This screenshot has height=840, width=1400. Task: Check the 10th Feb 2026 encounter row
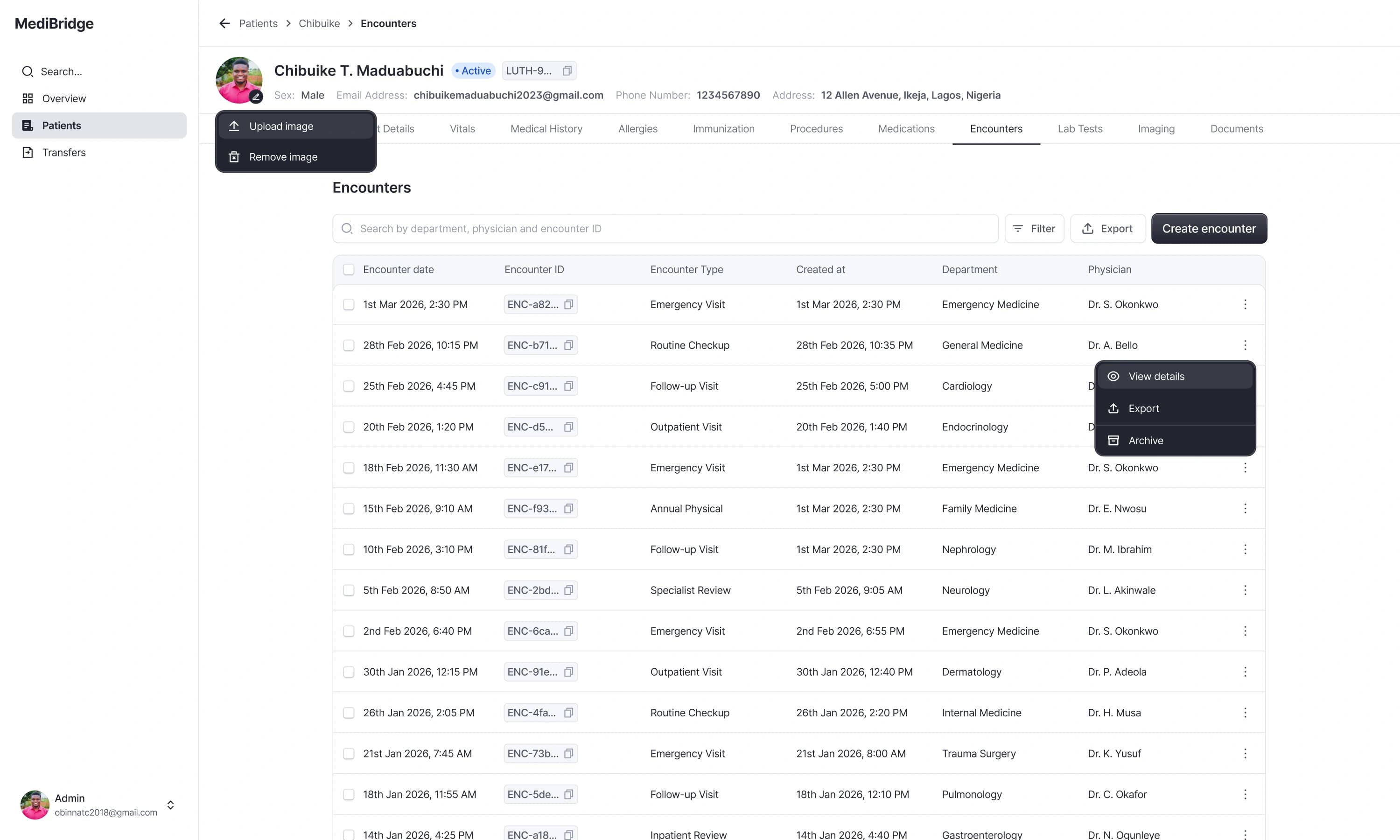coord(349,549)
